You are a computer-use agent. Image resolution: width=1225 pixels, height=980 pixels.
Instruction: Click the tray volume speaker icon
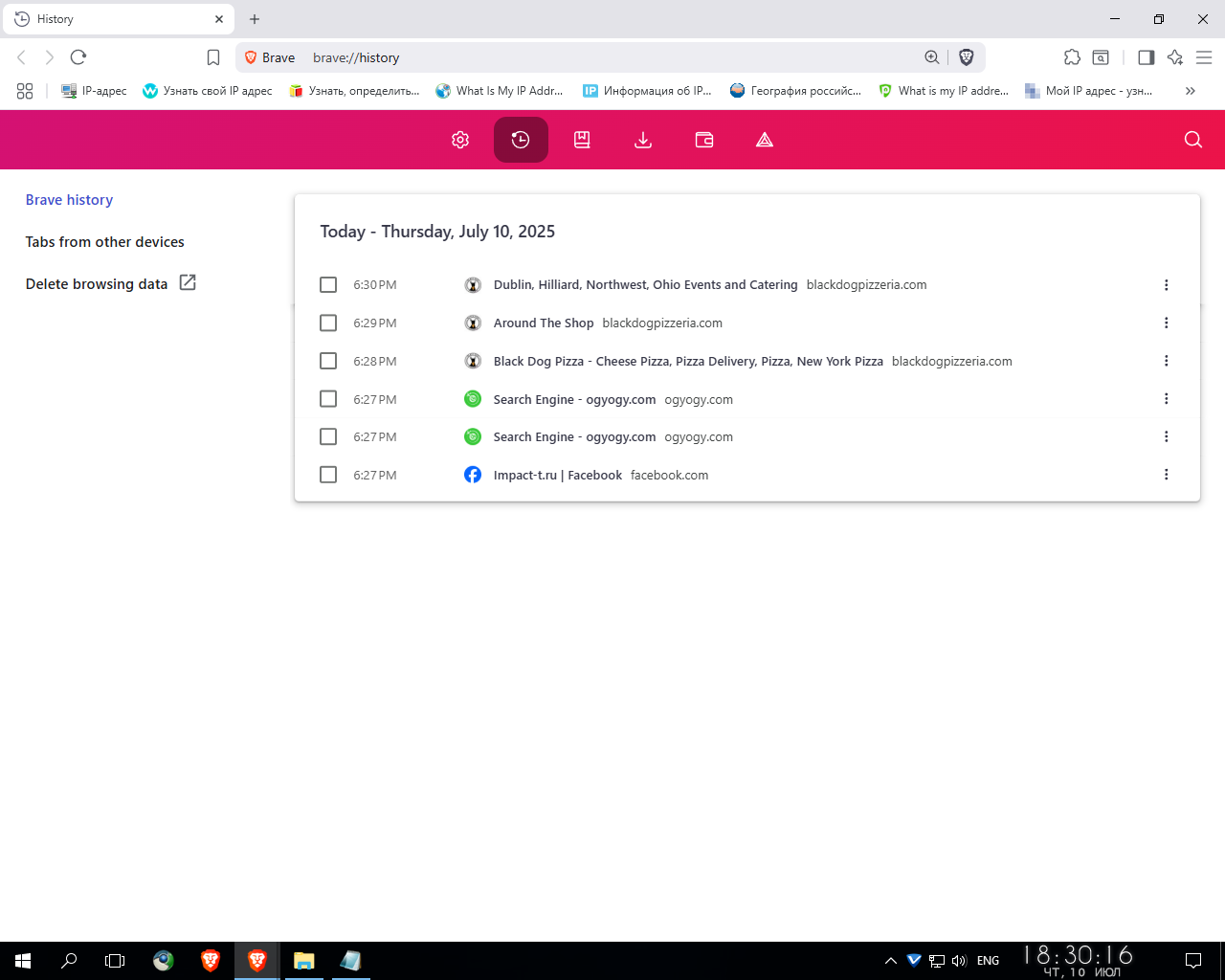pos(959,961)
